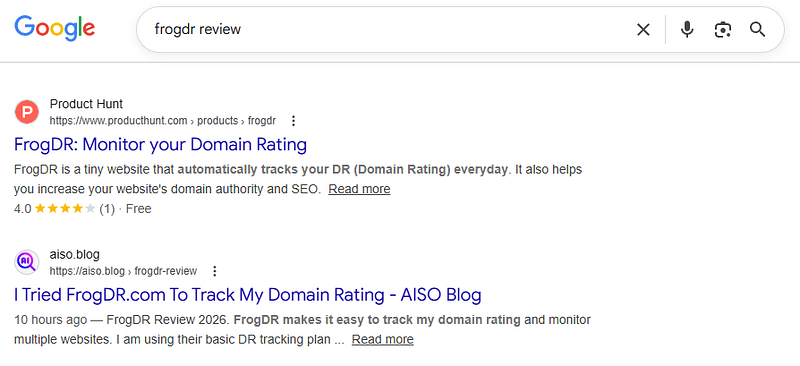Screen dimensions: 800x366
Task: Click the aiso.blog favicon
Action: (x=27, y=262)
